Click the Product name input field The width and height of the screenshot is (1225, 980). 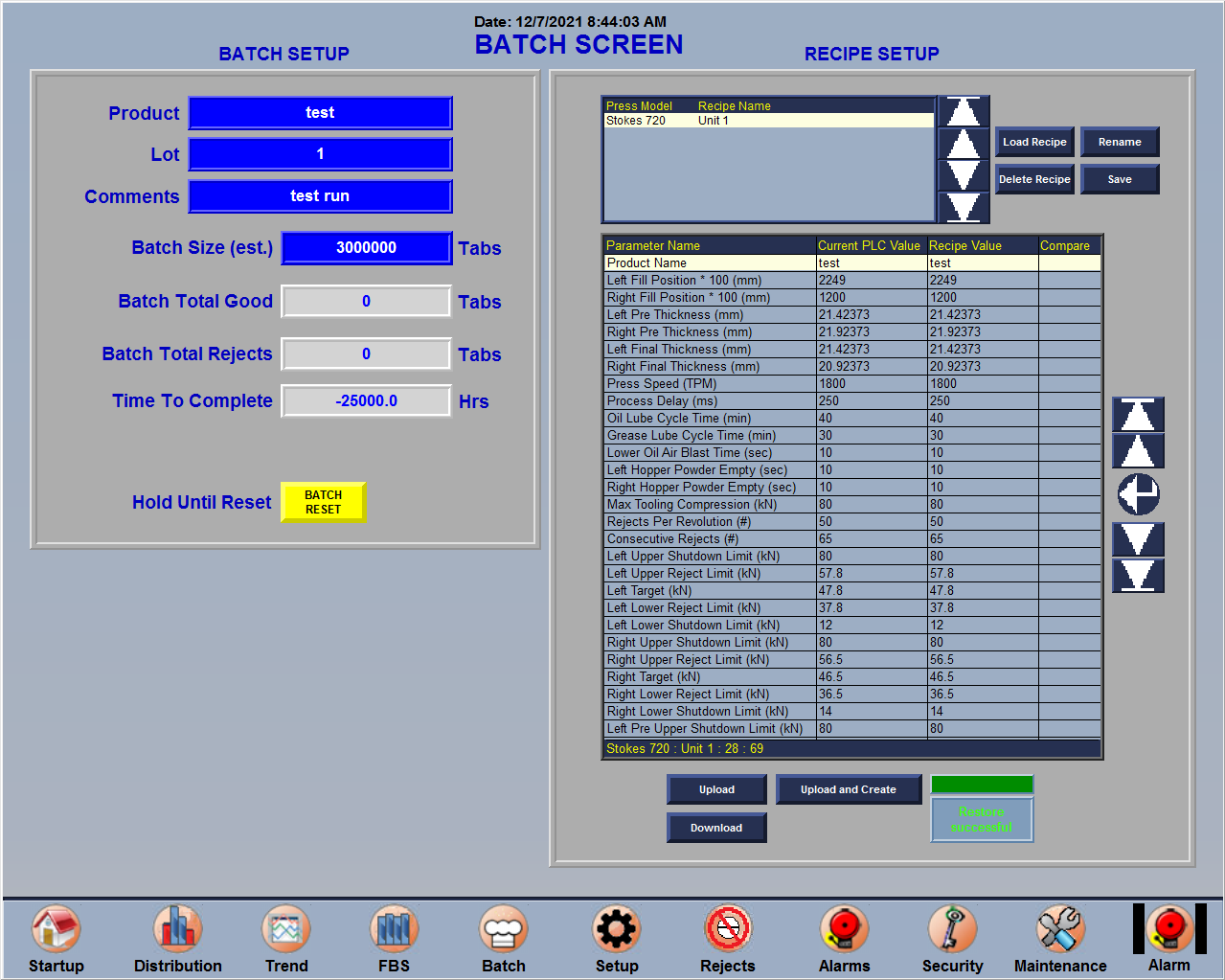pos(320,112)
